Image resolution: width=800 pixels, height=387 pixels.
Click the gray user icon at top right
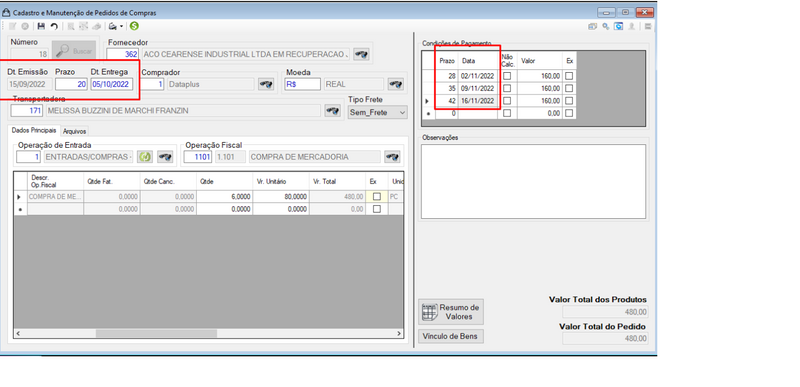[632, 26]
